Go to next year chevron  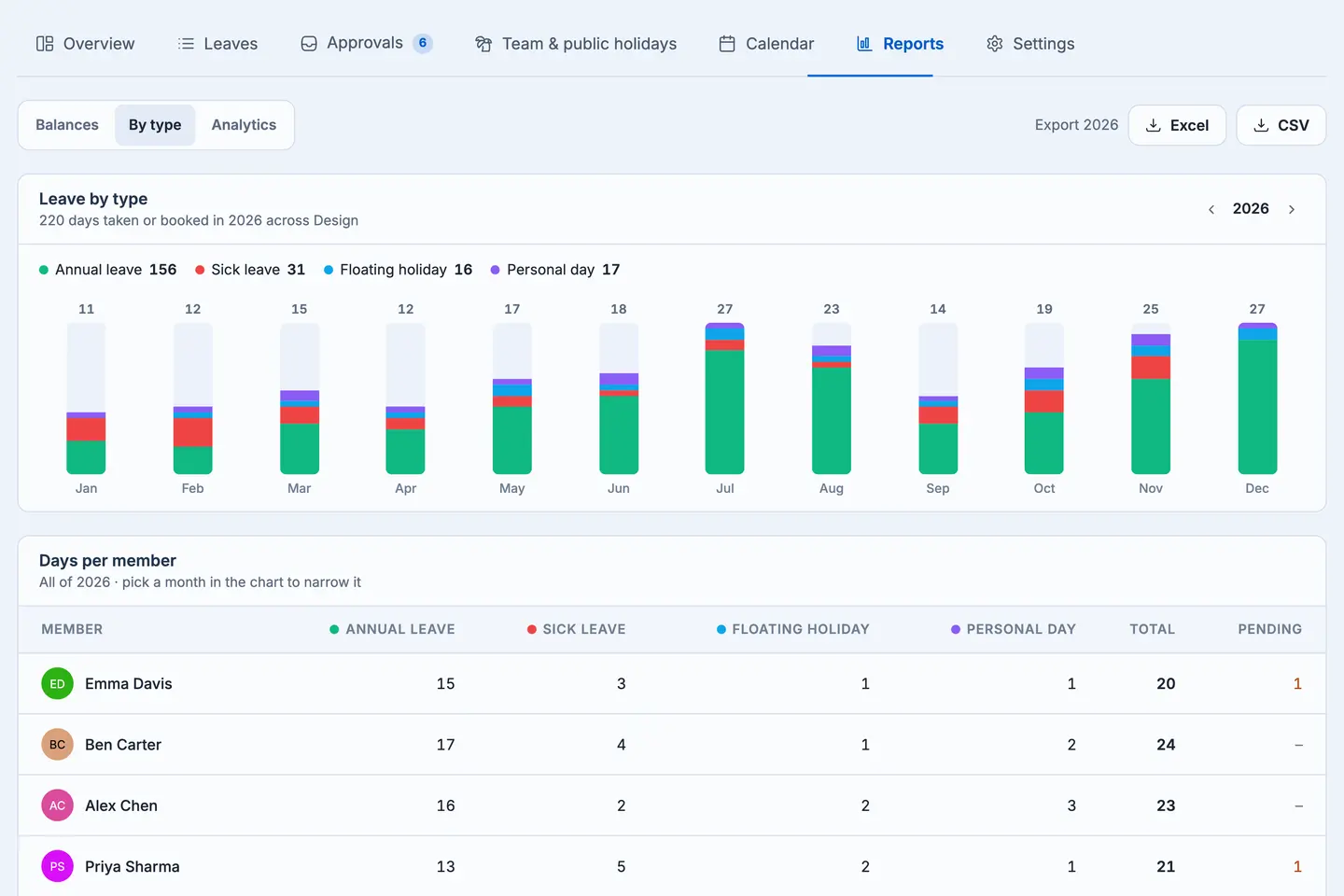pos(1292,209)
